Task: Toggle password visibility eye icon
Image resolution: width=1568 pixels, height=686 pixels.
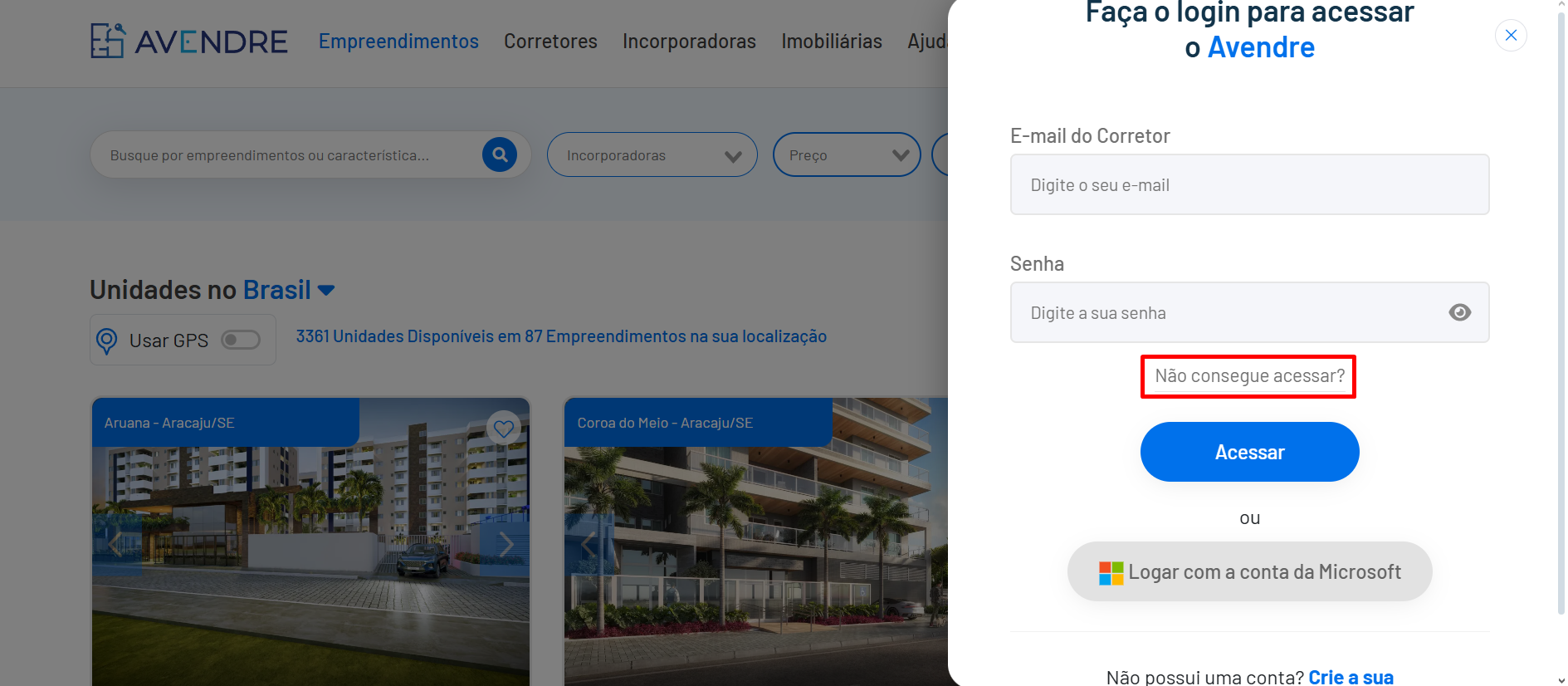Action: pyautogui.click(x=1459, y=312)
